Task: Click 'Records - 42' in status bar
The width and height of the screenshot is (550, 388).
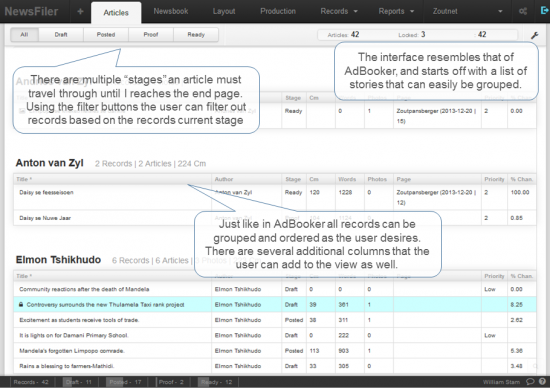Action: (31, 382)
